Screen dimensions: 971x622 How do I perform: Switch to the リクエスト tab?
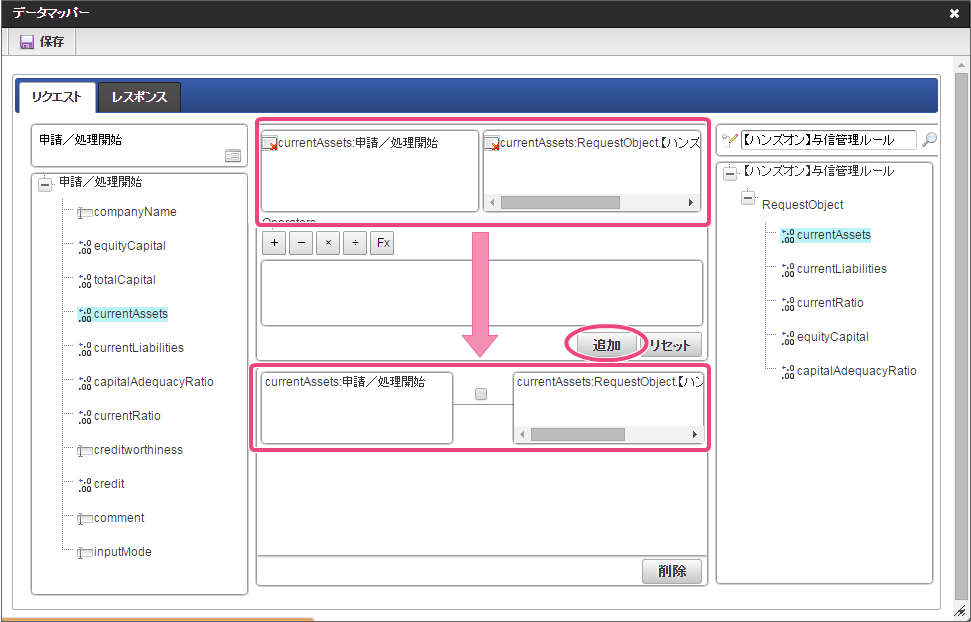pos(56,97)
